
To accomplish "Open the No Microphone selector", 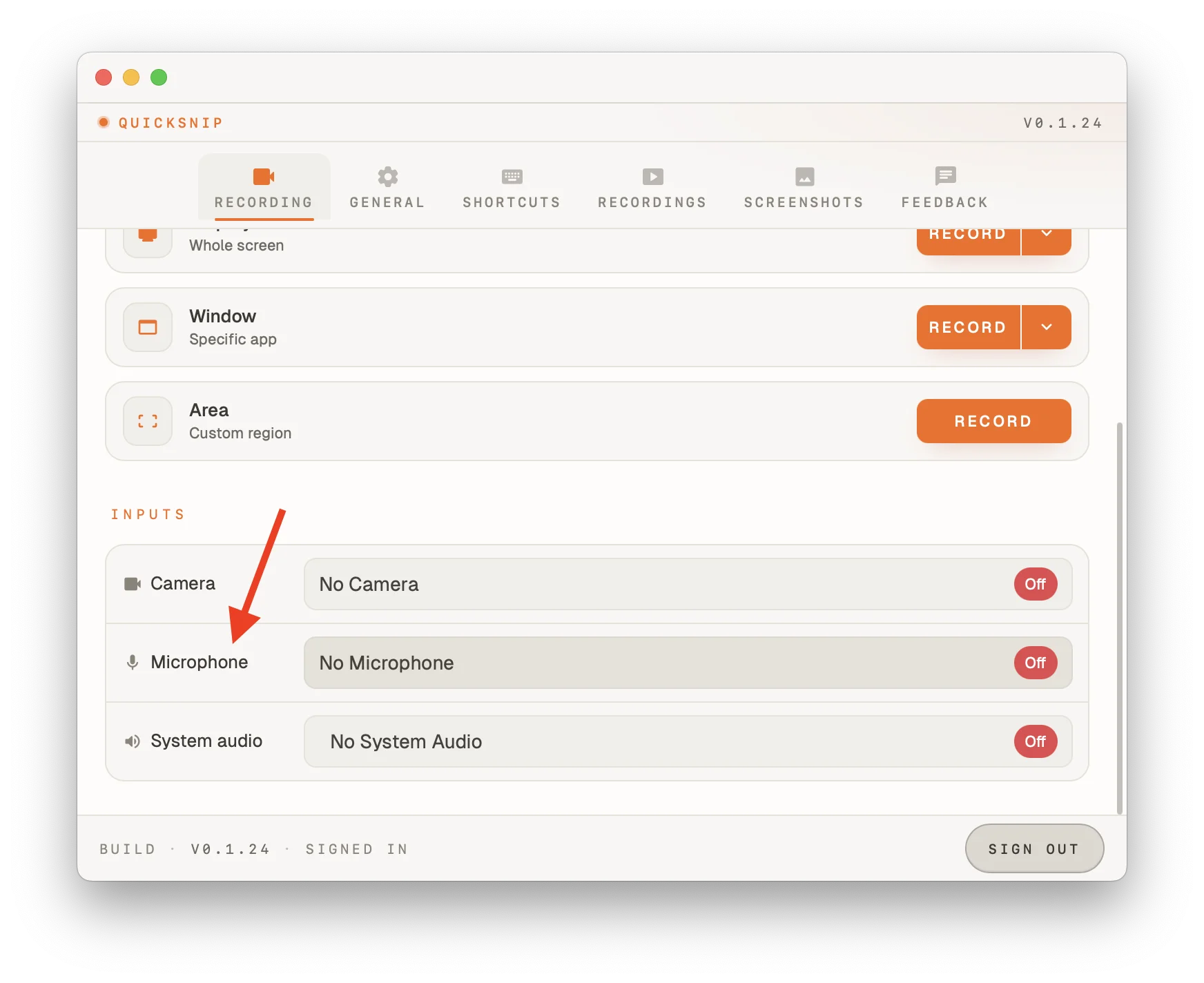I will (x=688, y=663).
